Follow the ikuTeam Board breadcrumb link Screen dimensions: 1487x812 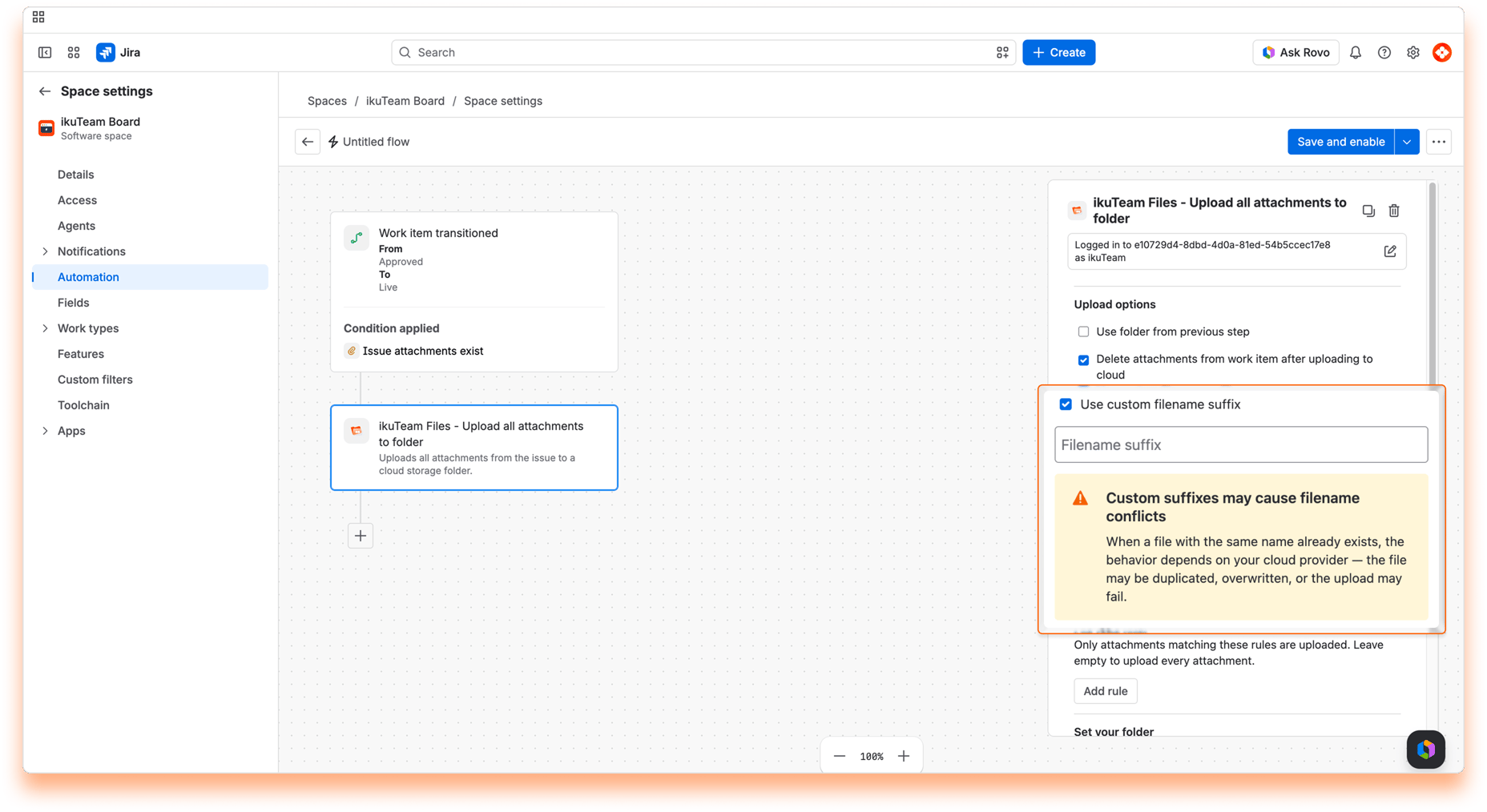(x=405, y=101)
